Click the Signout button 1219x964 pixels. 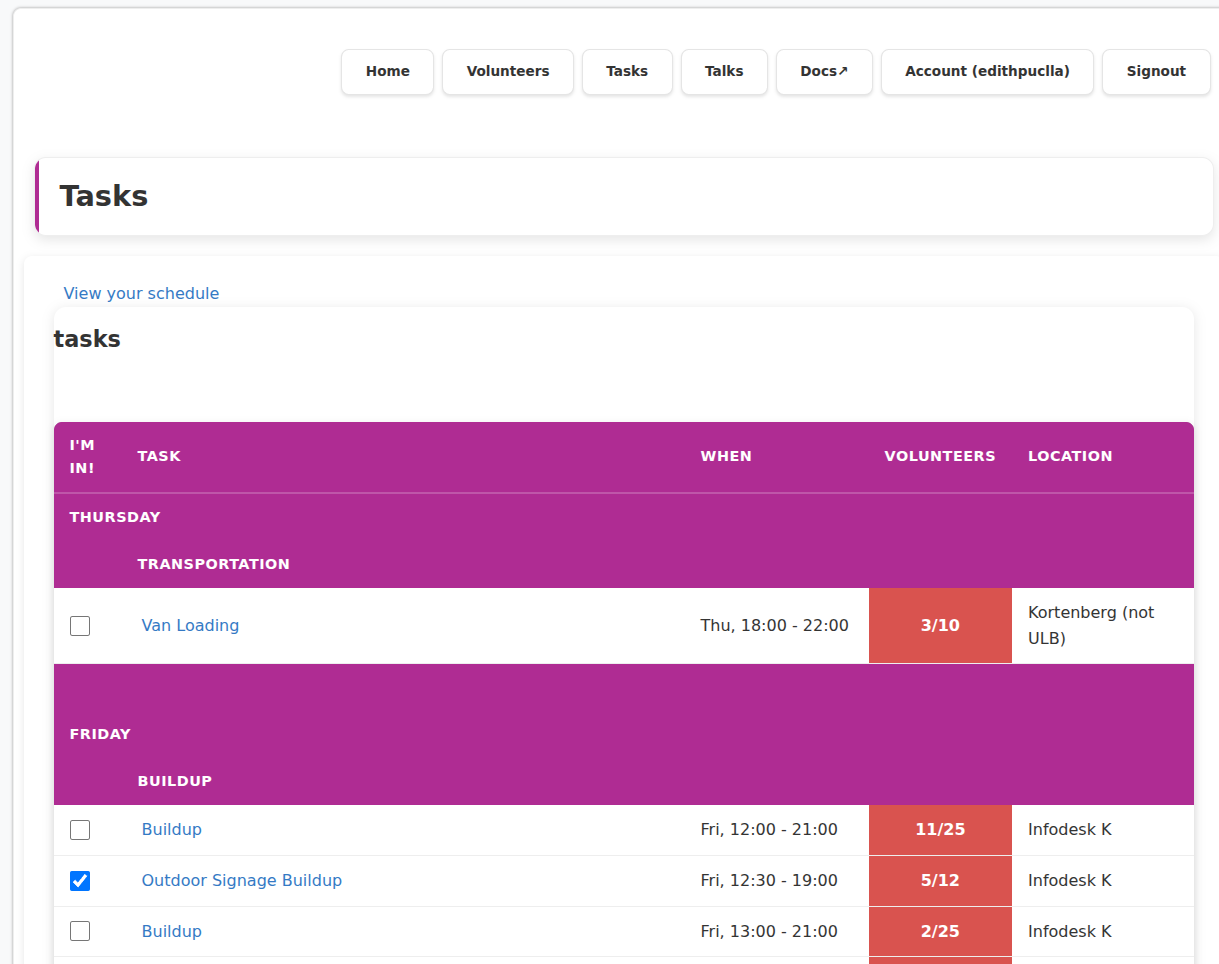click(x=1155, y=72)
